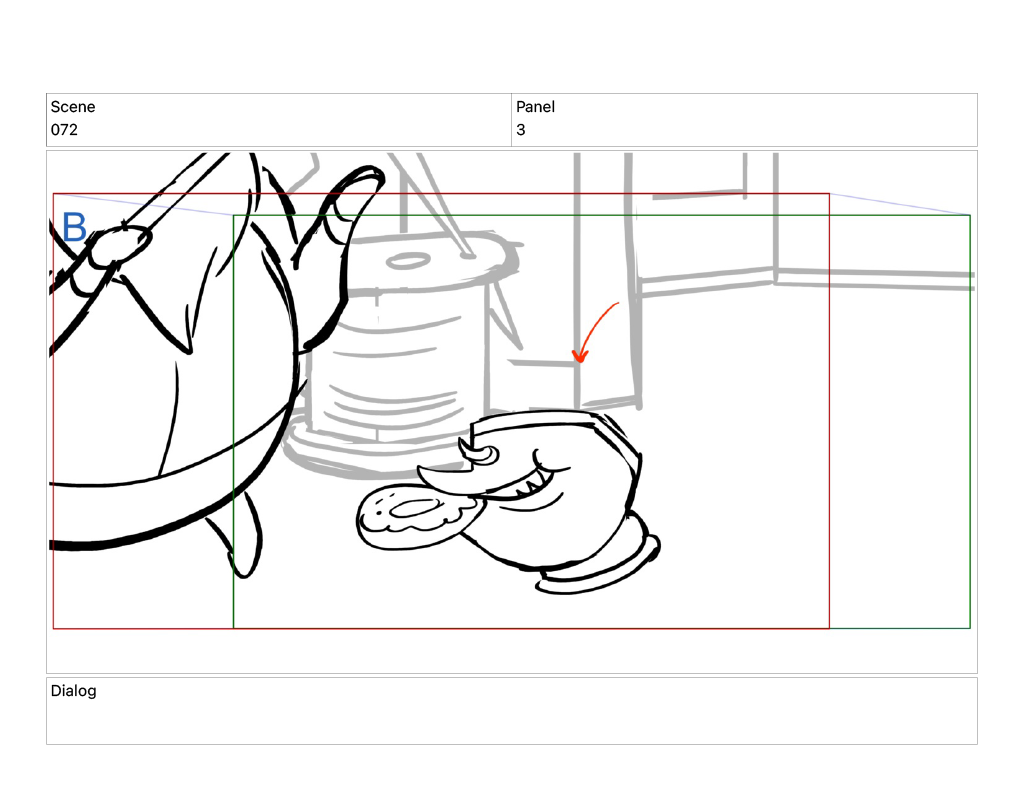Click the blue letter B camera marker
Viewport: 1024px width, 791px height.
point(74,228)
